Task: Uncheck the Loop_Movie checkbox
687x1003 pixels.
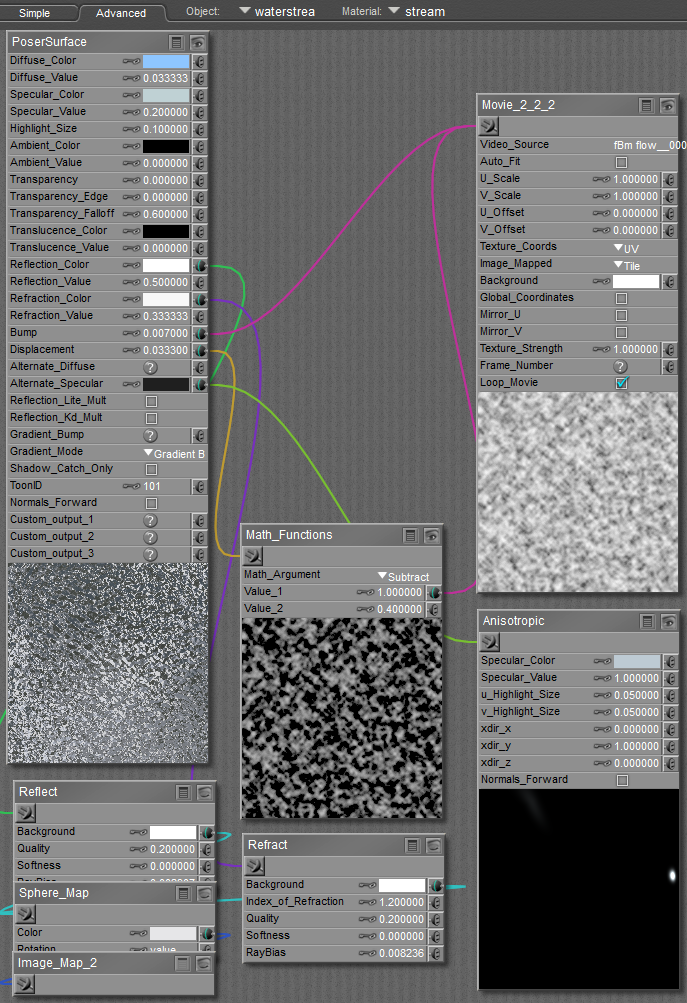Action: coord(621,383)
